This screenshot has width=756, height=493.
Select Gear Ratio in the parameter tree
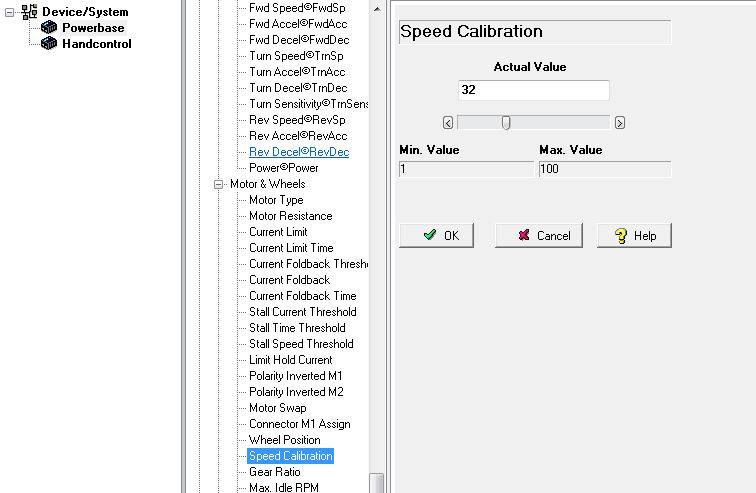click(274, 472)
